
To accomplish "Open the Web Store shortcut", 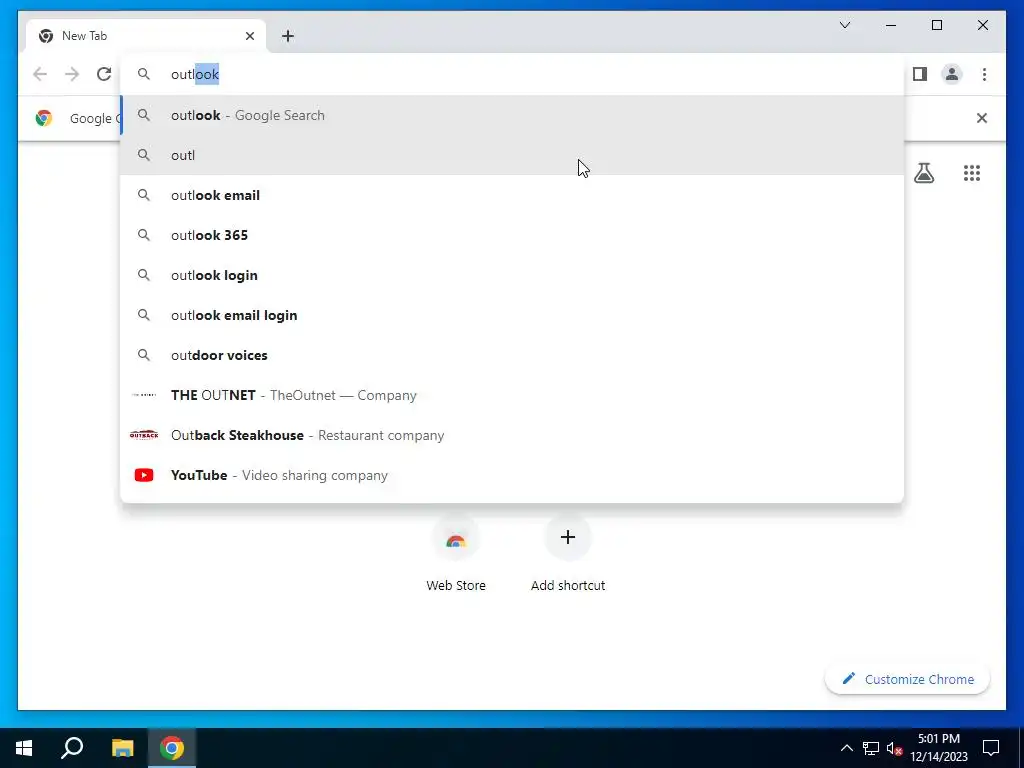I will tap(456, 554).
